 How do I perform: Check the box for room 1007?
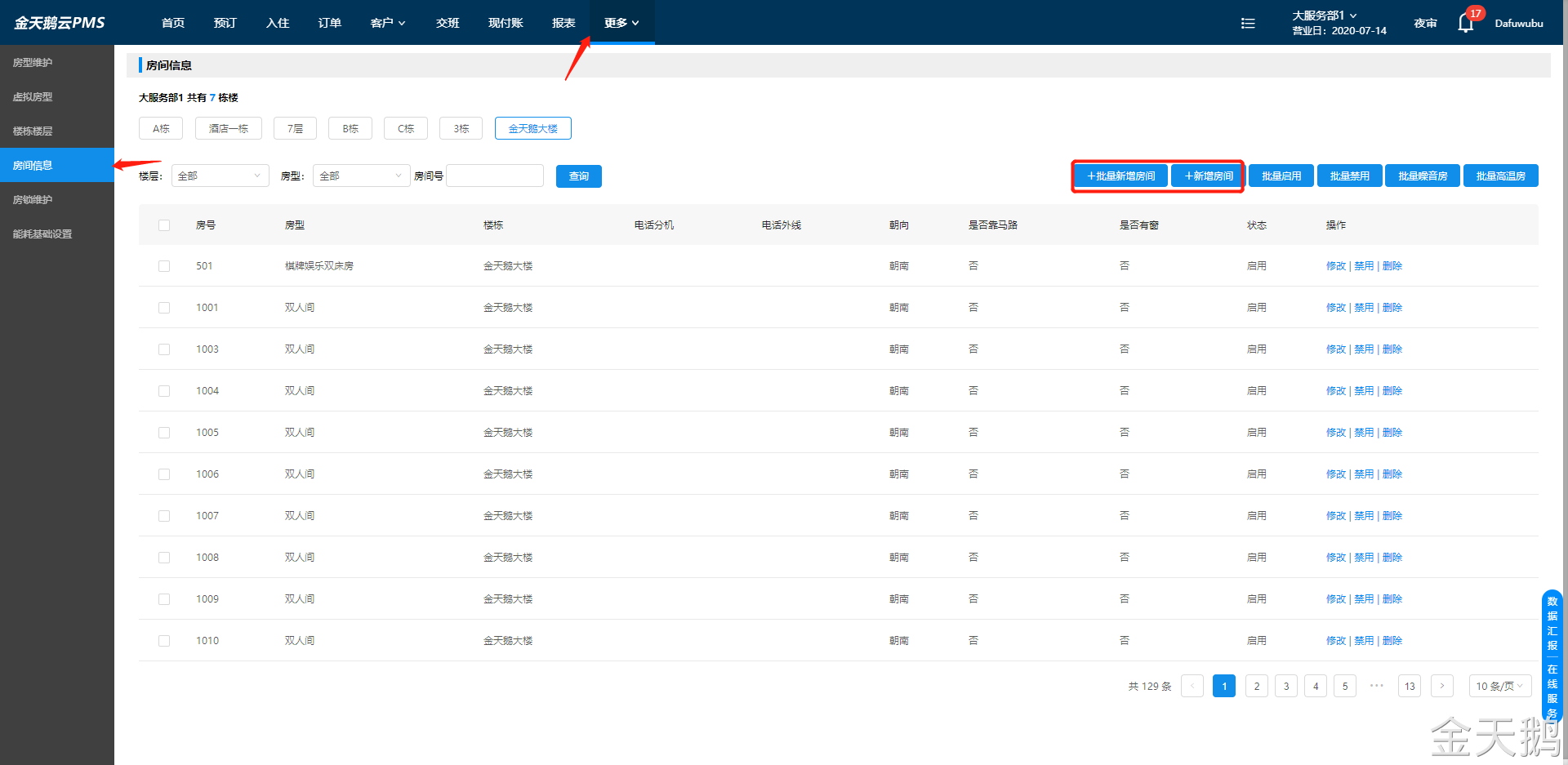164,516
